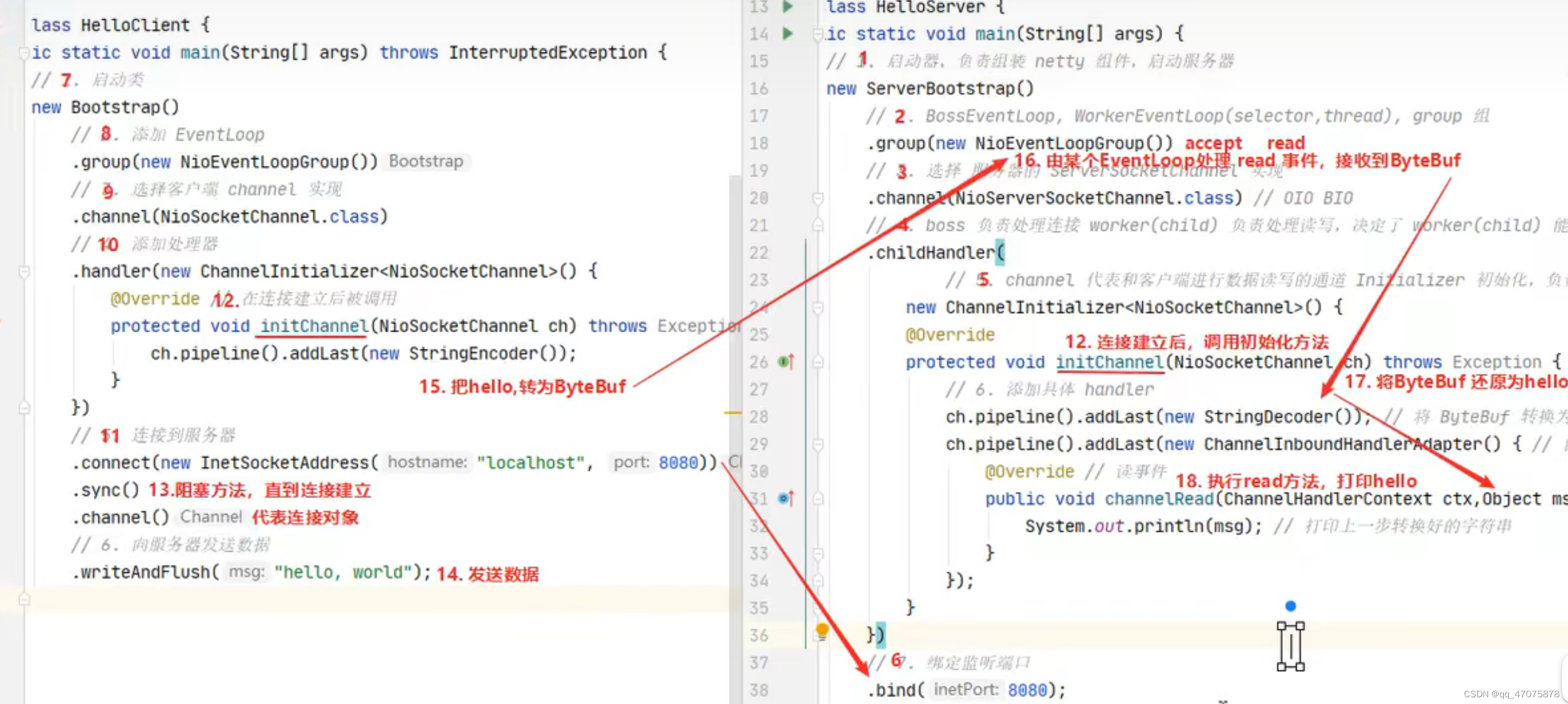Screen dimensions: 1568x704
Task: Click InetSocketAddress( in connect call
Action: coord(289,463)
